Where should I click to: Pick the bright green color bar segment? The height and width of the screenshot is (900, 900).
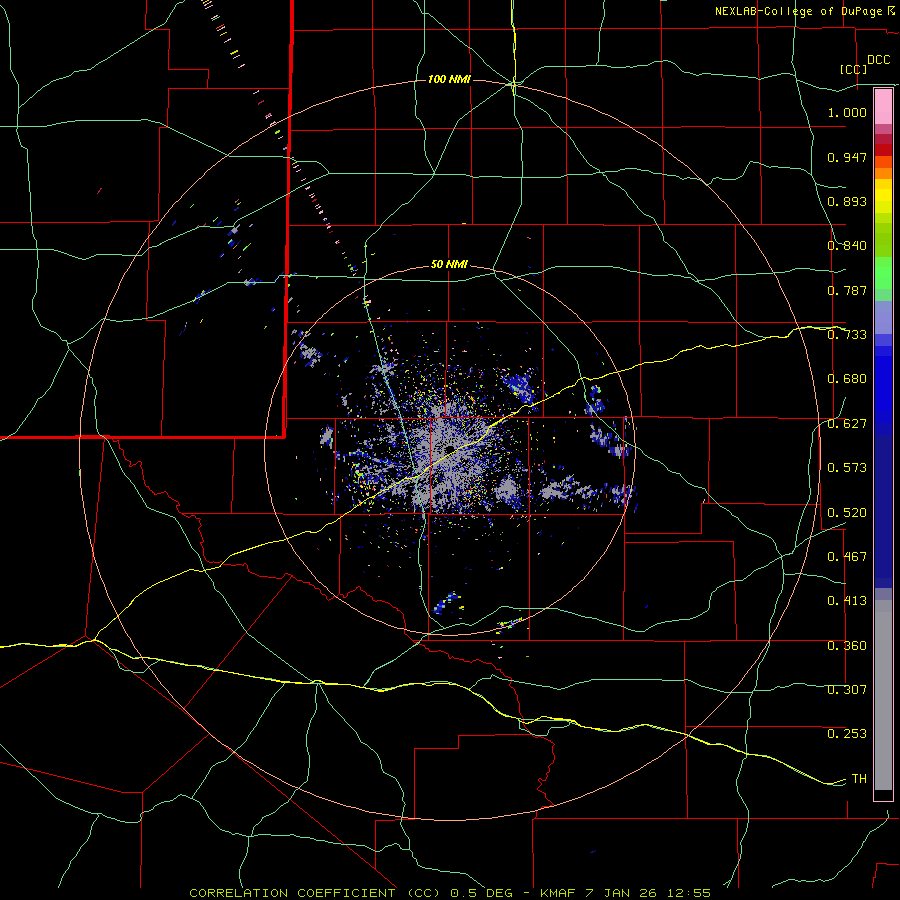tap(883, 273)
